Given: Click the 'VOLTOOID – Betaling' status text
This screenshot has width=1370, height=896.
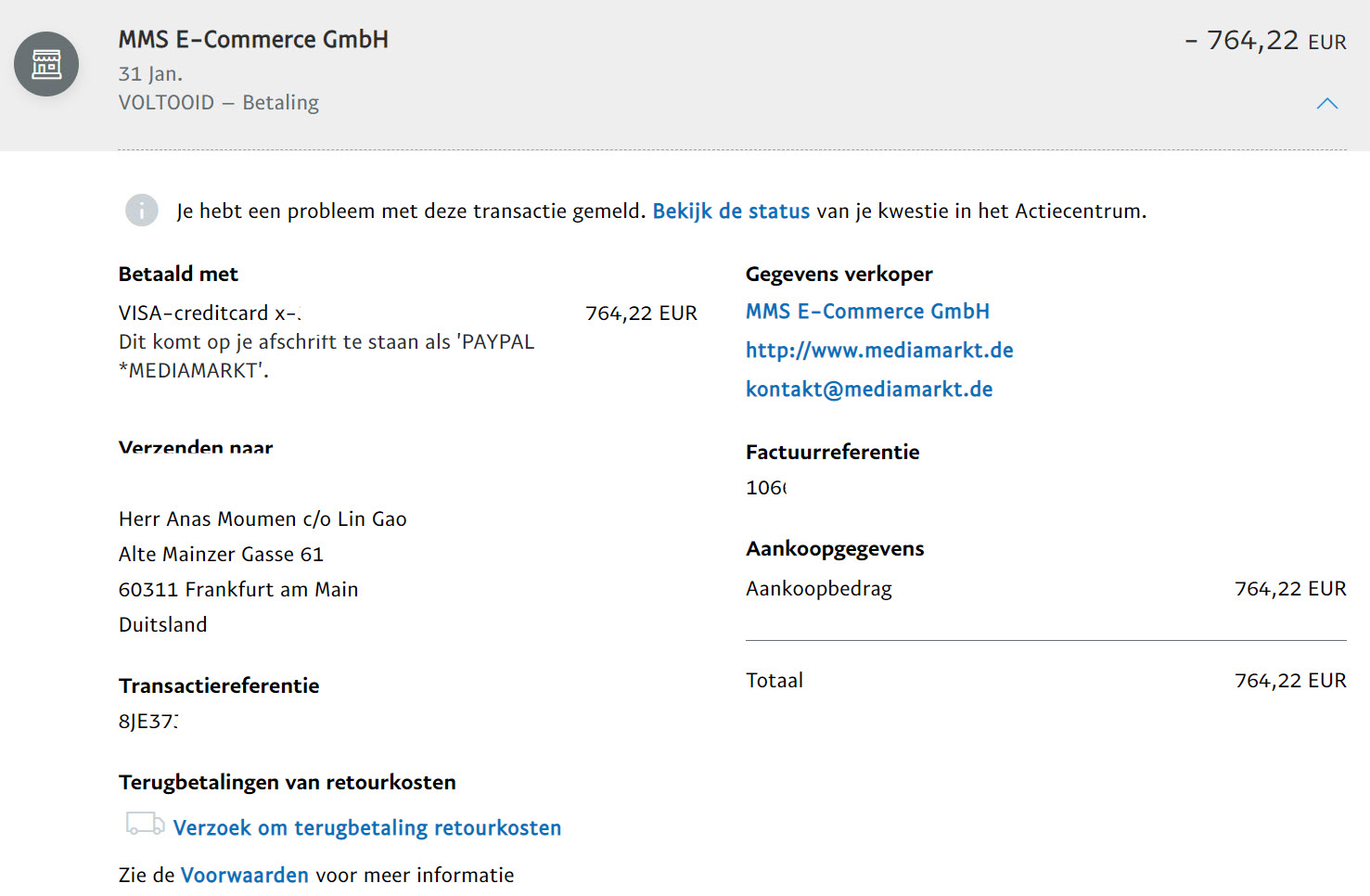Looking at the screenshot, I should pyautogui.click(x=218, y=103).
